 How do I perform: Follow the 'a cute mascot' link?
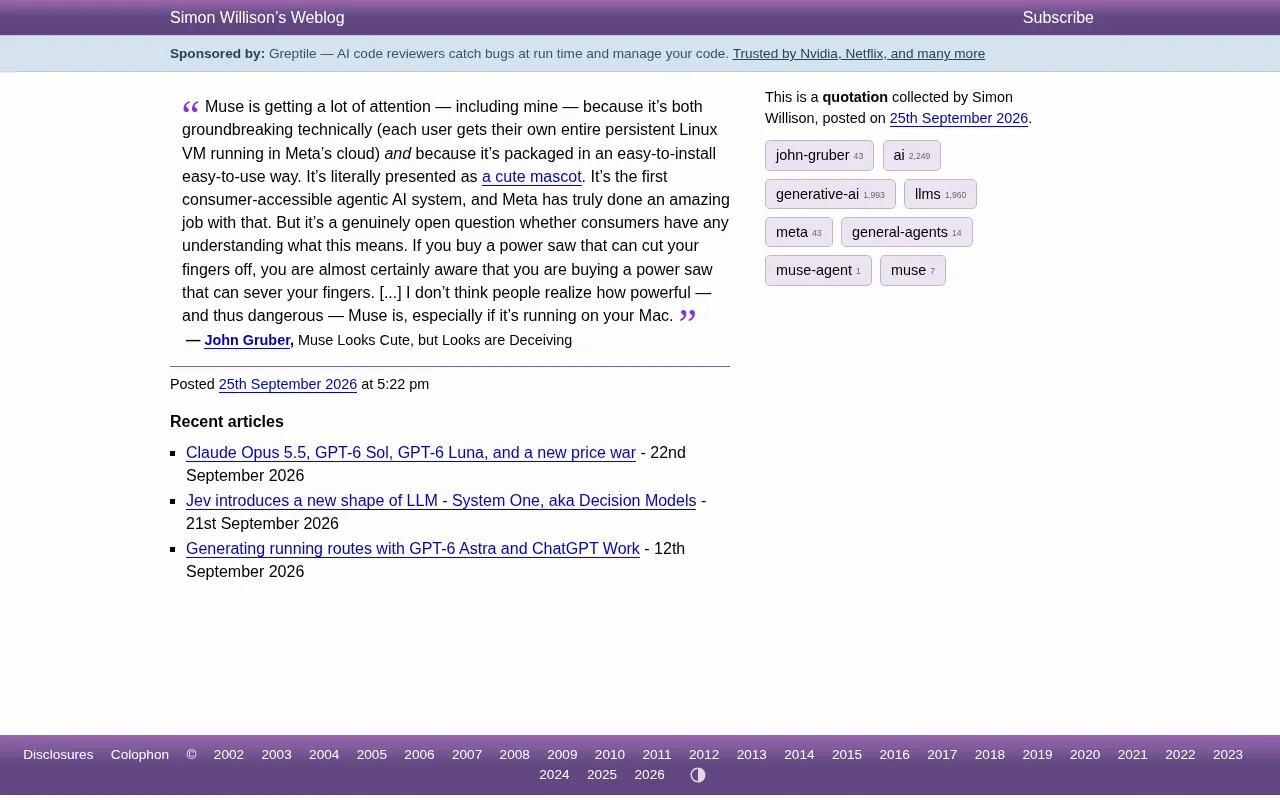tap(532, 177)
